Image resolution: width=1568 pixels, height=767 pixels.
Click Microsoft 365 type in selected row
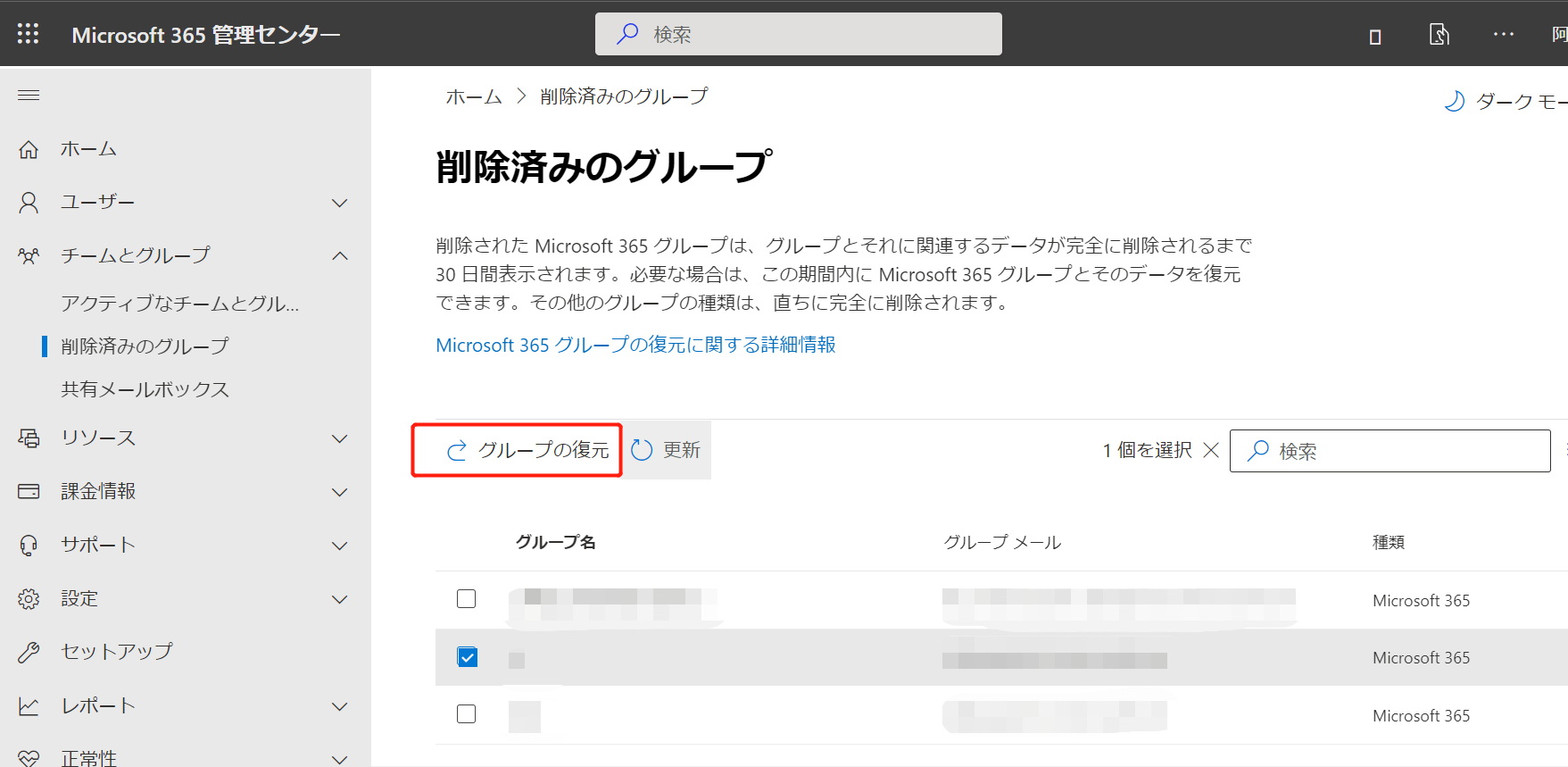[x=1421, y=657]
